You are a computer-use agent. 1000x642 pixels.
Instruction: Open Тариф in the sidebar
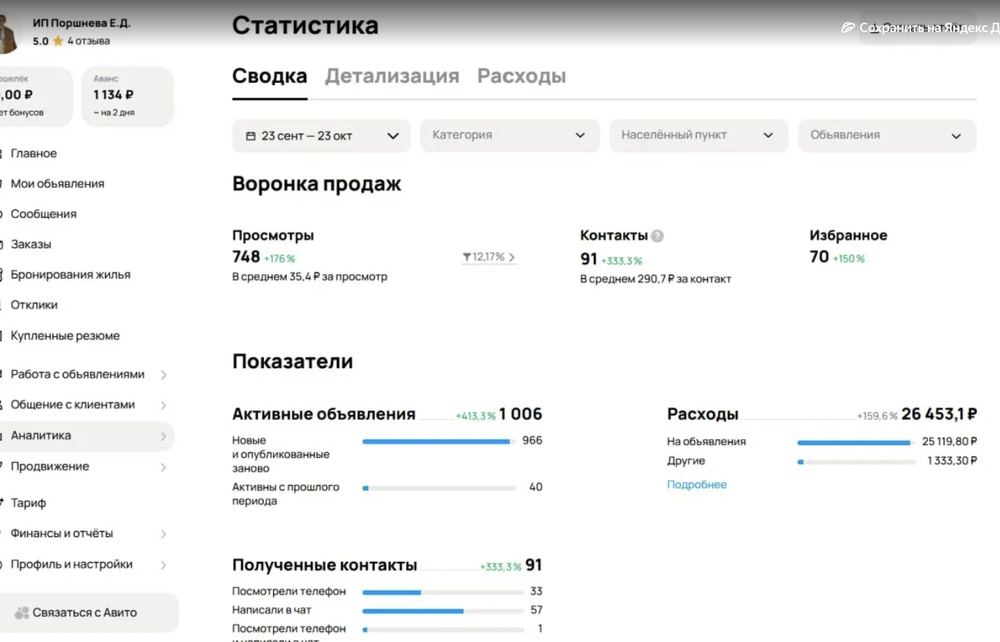[28, 503]
